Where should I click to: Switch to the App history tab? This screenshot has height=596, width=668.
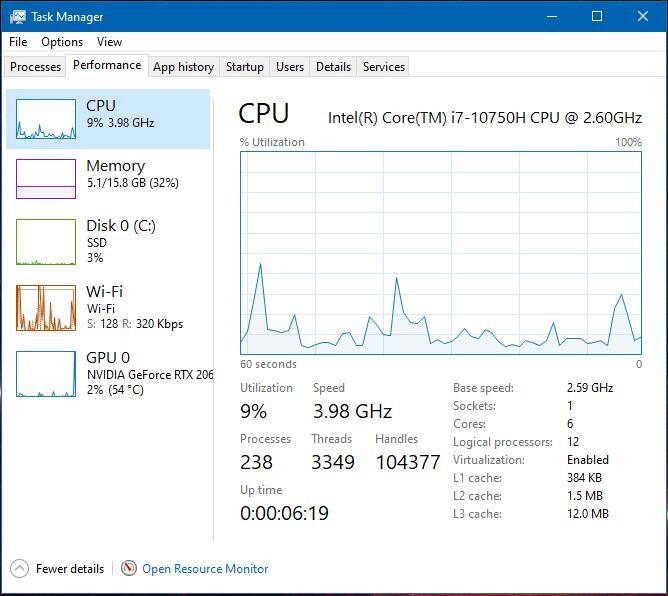[183, 67]
